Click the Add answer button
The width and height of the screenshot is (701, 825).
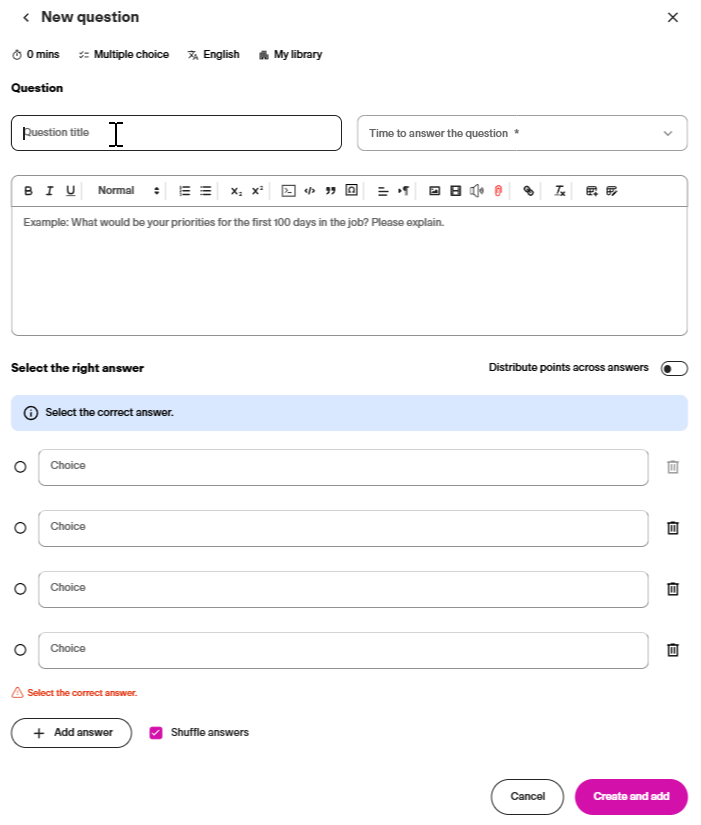(x=71, y=733)
